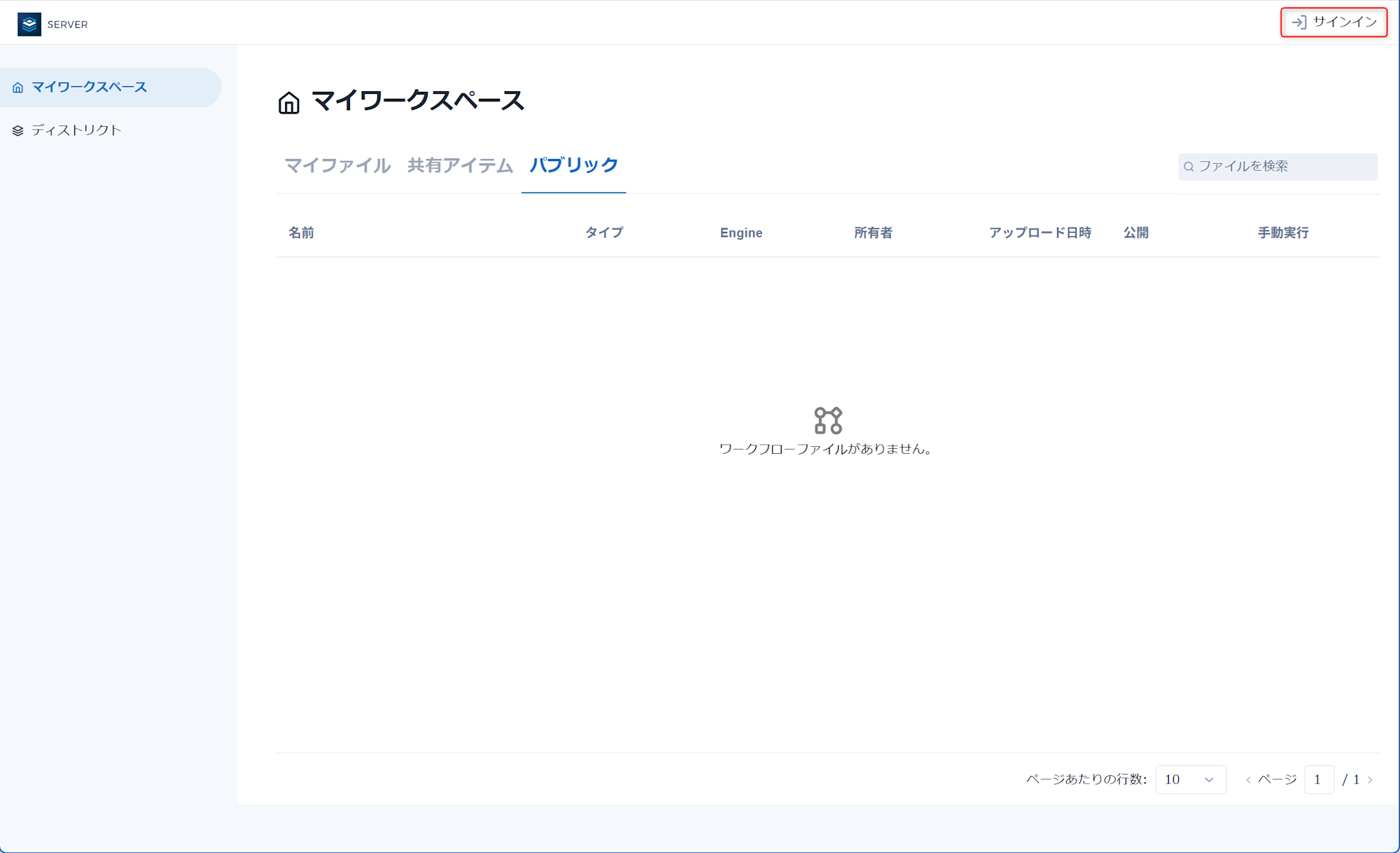Click the 名前 column header
Screen dimensions: 1400x853
(301, 233)
